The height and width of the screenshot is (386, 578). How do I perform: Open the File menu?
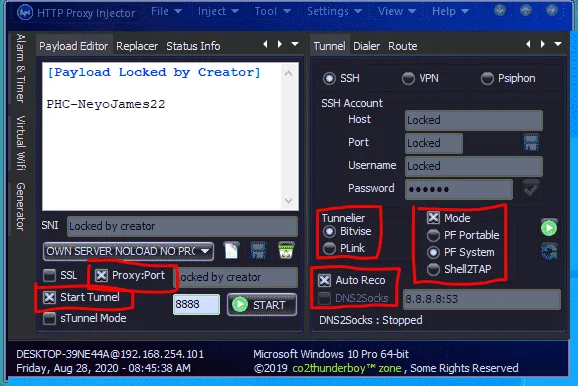coord(166,11)
